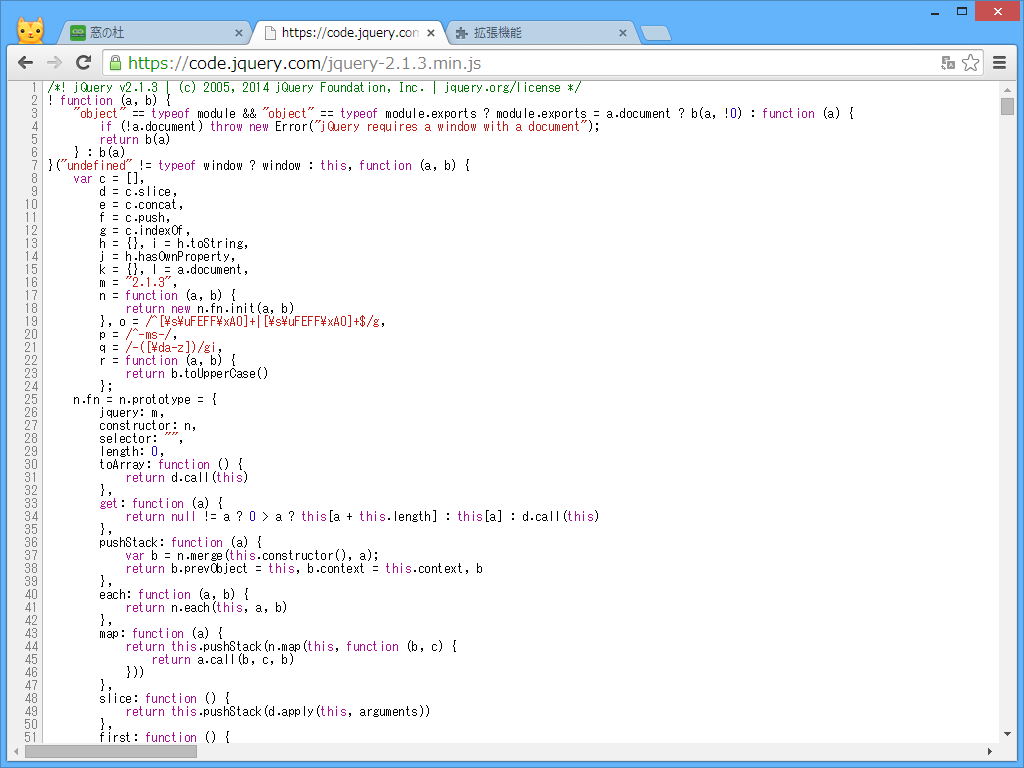Click 'c.slice' on line 9
Screen dimensions: 1024x768
[x=148, y=192]
